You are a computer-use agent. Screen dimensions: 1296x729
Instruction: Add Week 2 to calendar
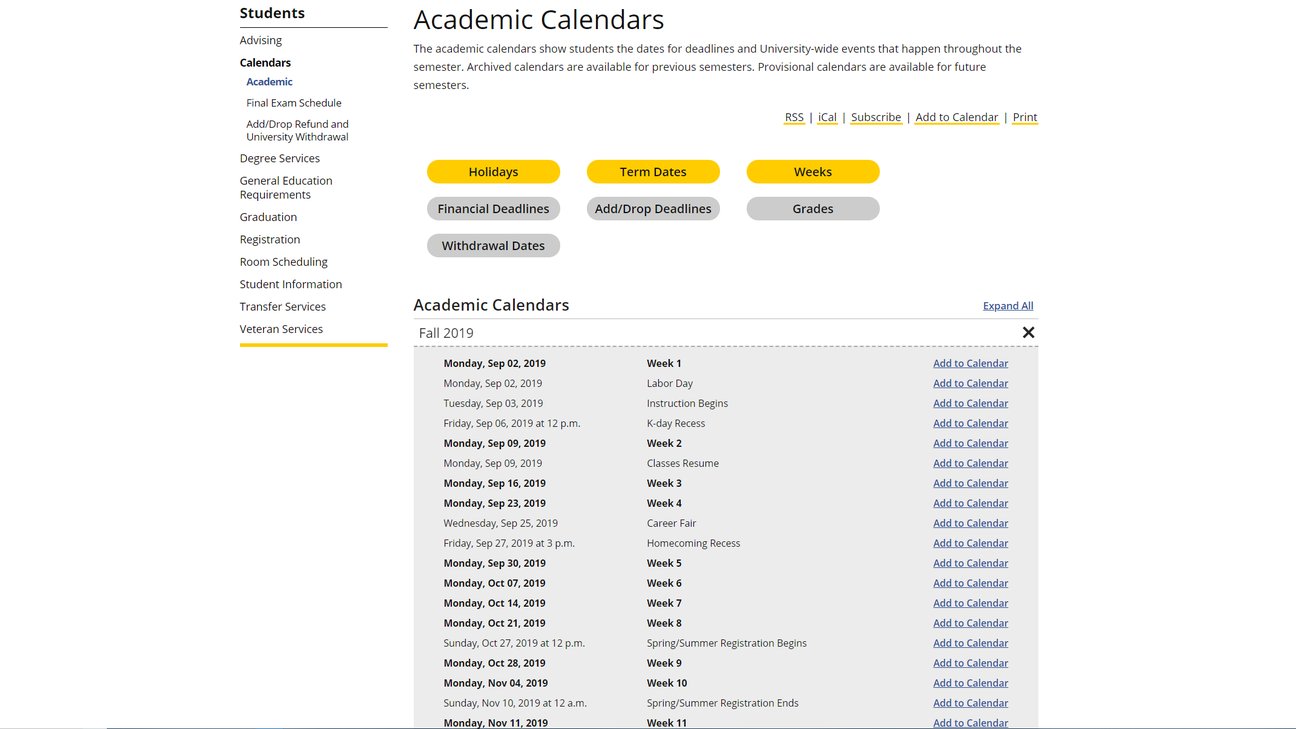(x=971, y=443)
